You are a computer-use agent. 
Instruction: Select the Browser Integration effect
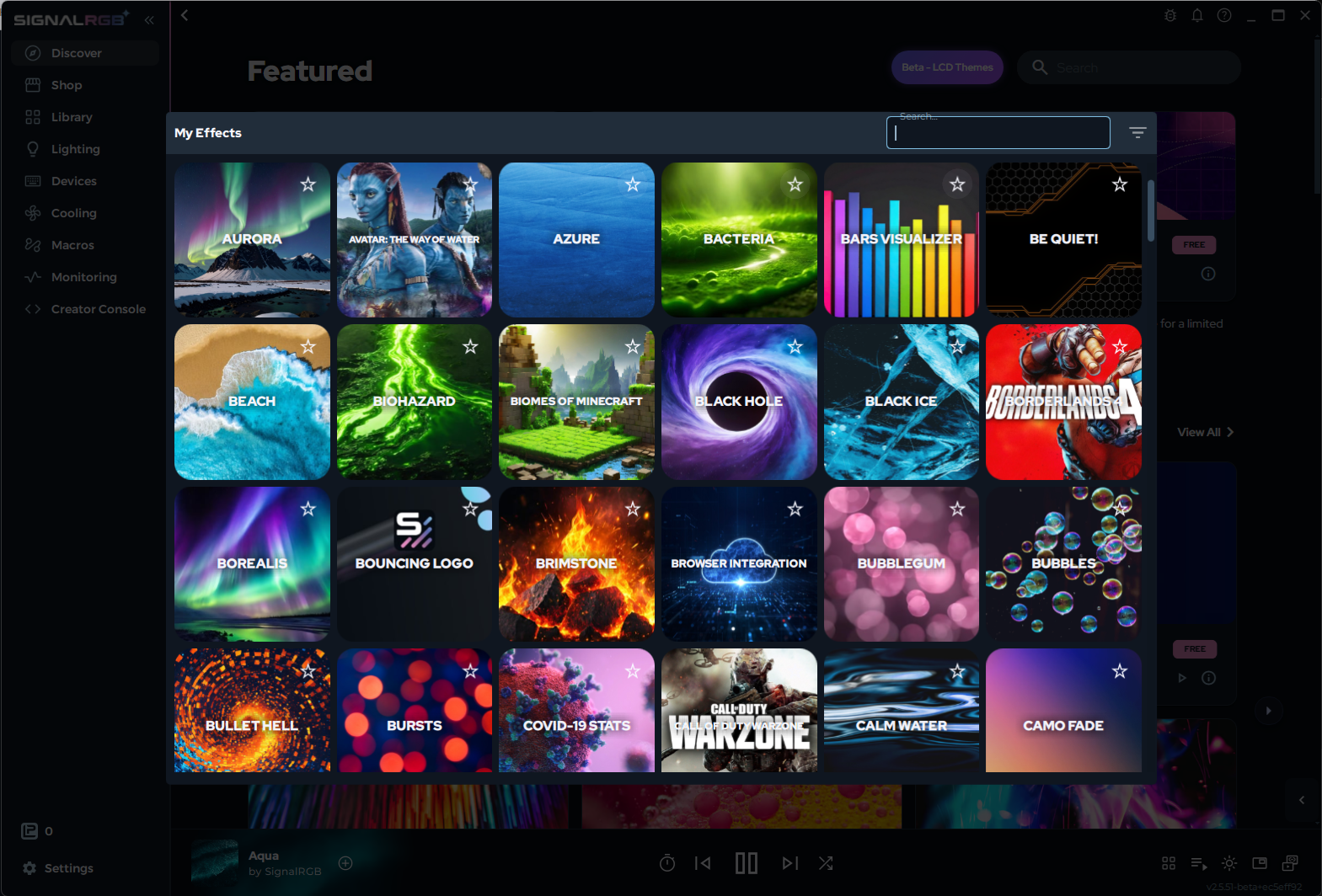coord(739,564)
